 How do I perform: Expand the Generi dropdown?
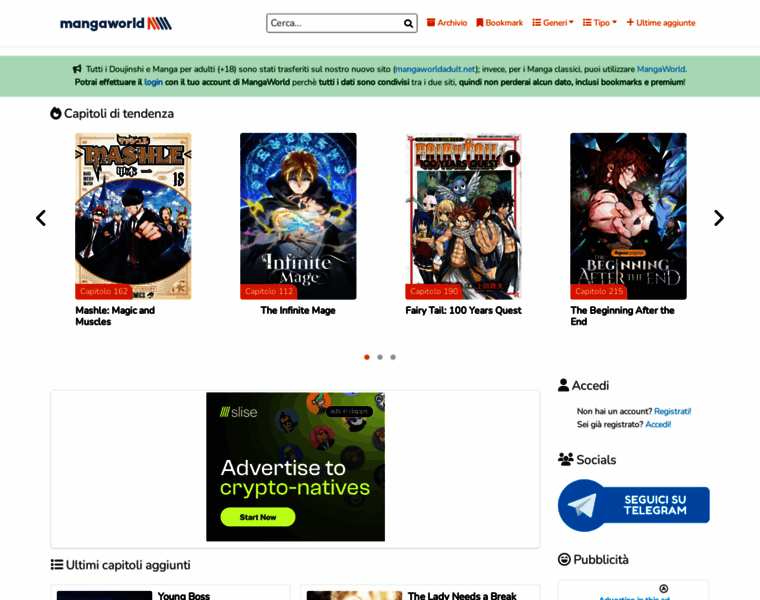(x=553, y=23)
